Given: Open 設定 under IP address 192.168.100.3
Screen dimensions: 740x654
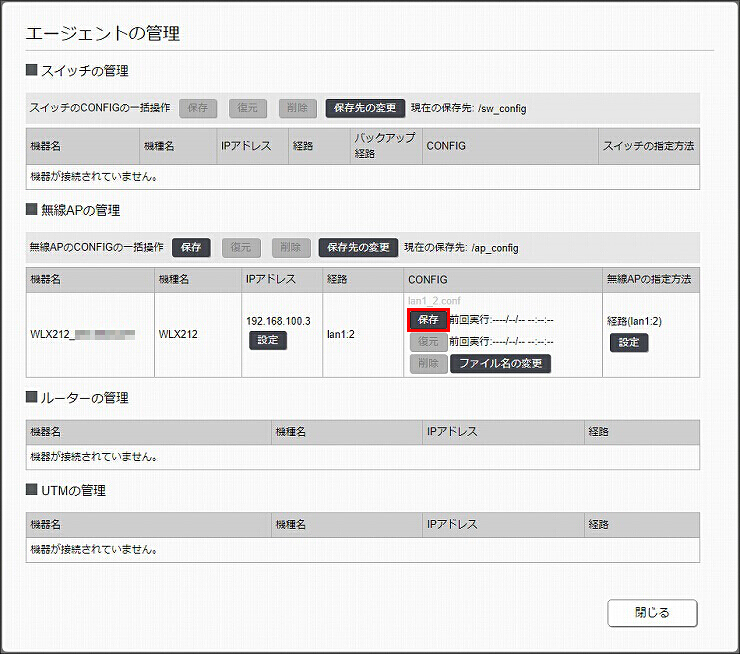Looking at the screenshot, I should pos(268,340).
